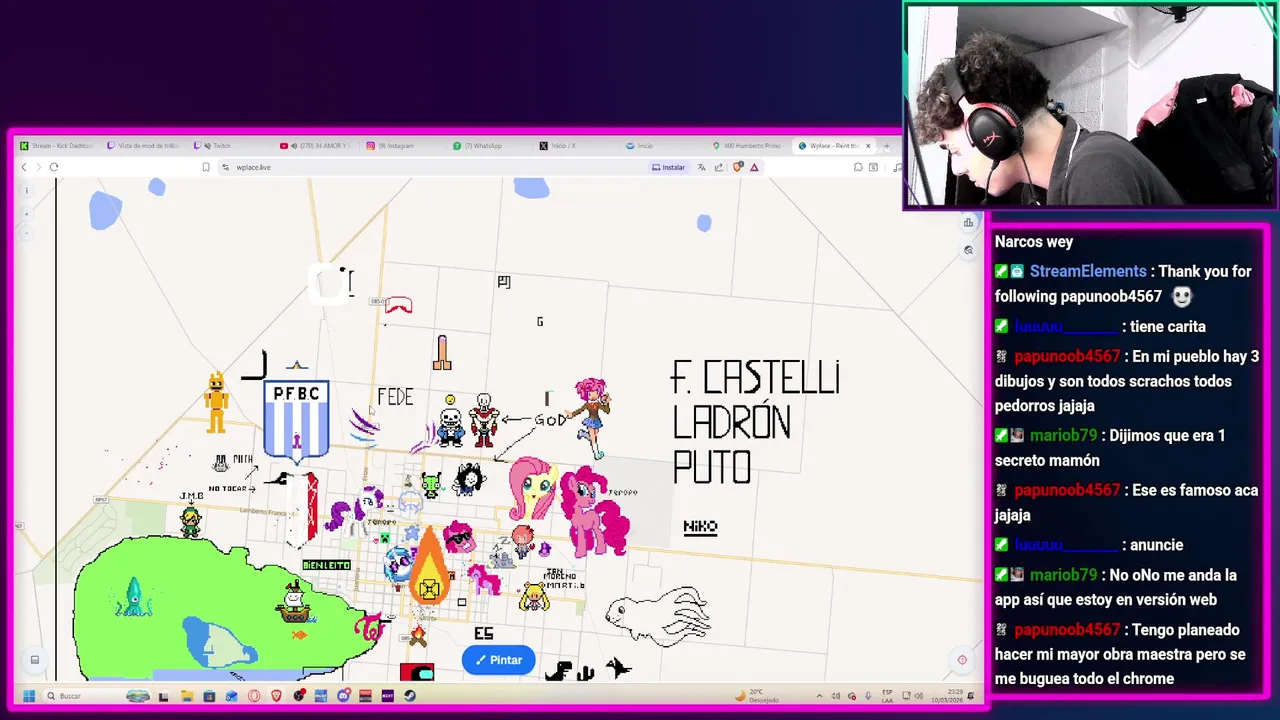The image size is (1280, 720).
Task: Open the Windows Start menu
Action: coord(28,696)
